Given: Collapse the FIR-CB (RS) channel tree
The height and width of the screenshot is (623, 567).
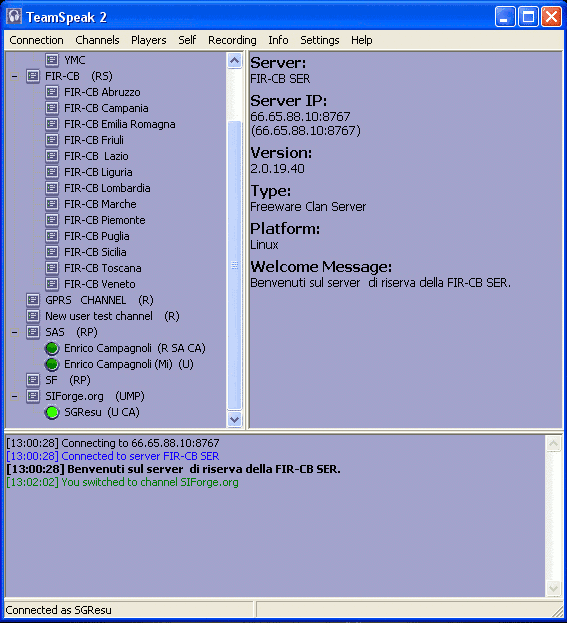Looking at the screenshot, I should tap(15, 76).
